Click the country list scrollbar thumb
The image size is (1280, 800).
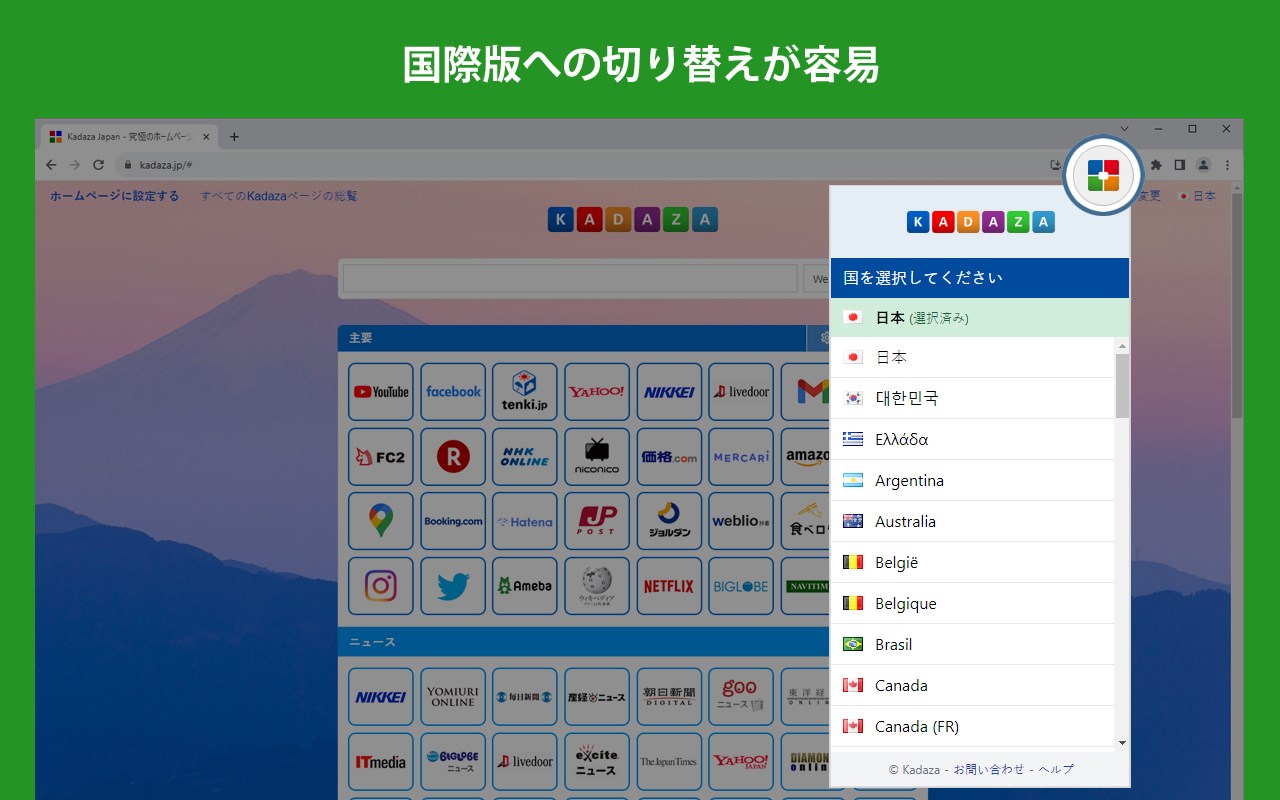coord(1122,385)
